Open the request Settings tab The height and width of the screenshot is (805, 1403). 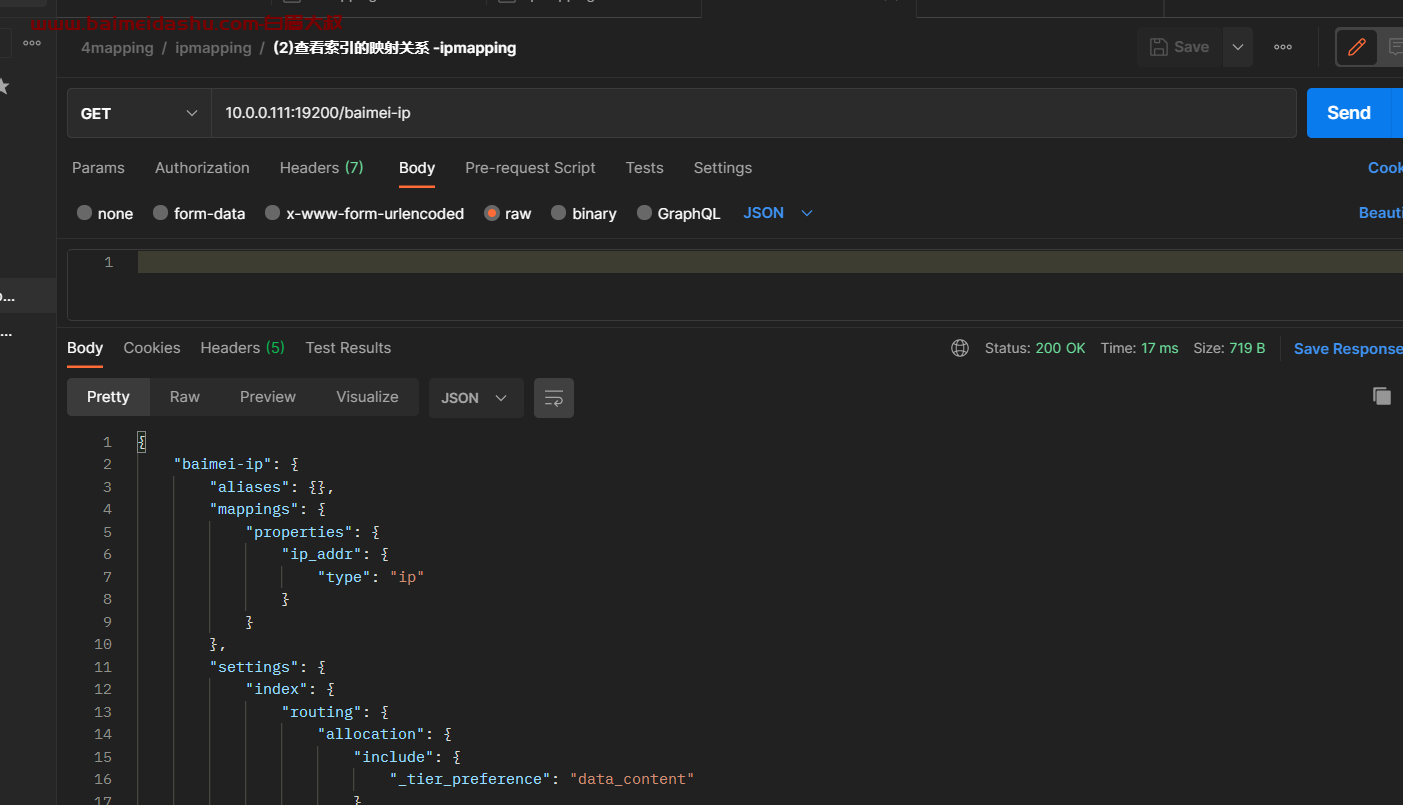tap(722, 168)
